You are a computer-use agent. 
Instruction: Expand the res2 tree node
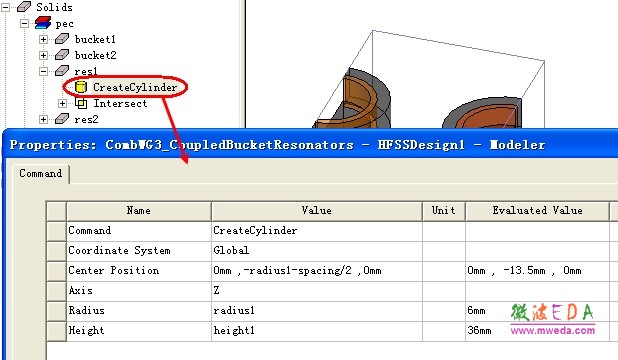coord(43,119)
